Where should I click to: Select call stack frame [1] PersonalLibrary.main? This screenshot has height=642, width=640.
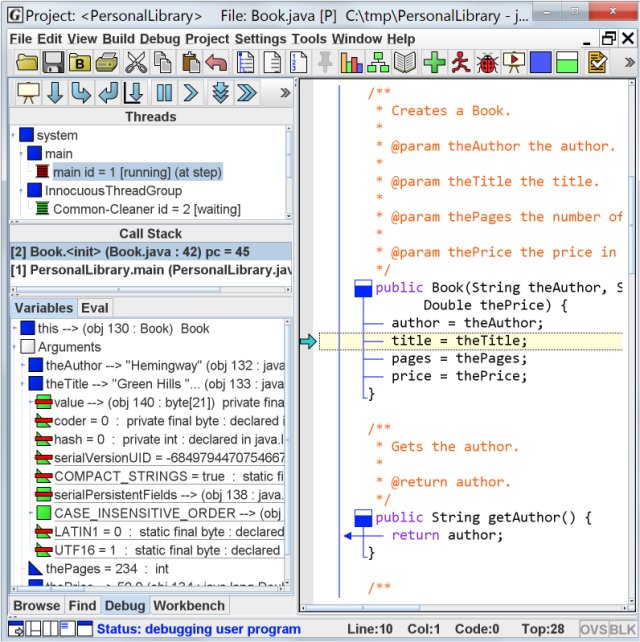[x=151, y=270]
